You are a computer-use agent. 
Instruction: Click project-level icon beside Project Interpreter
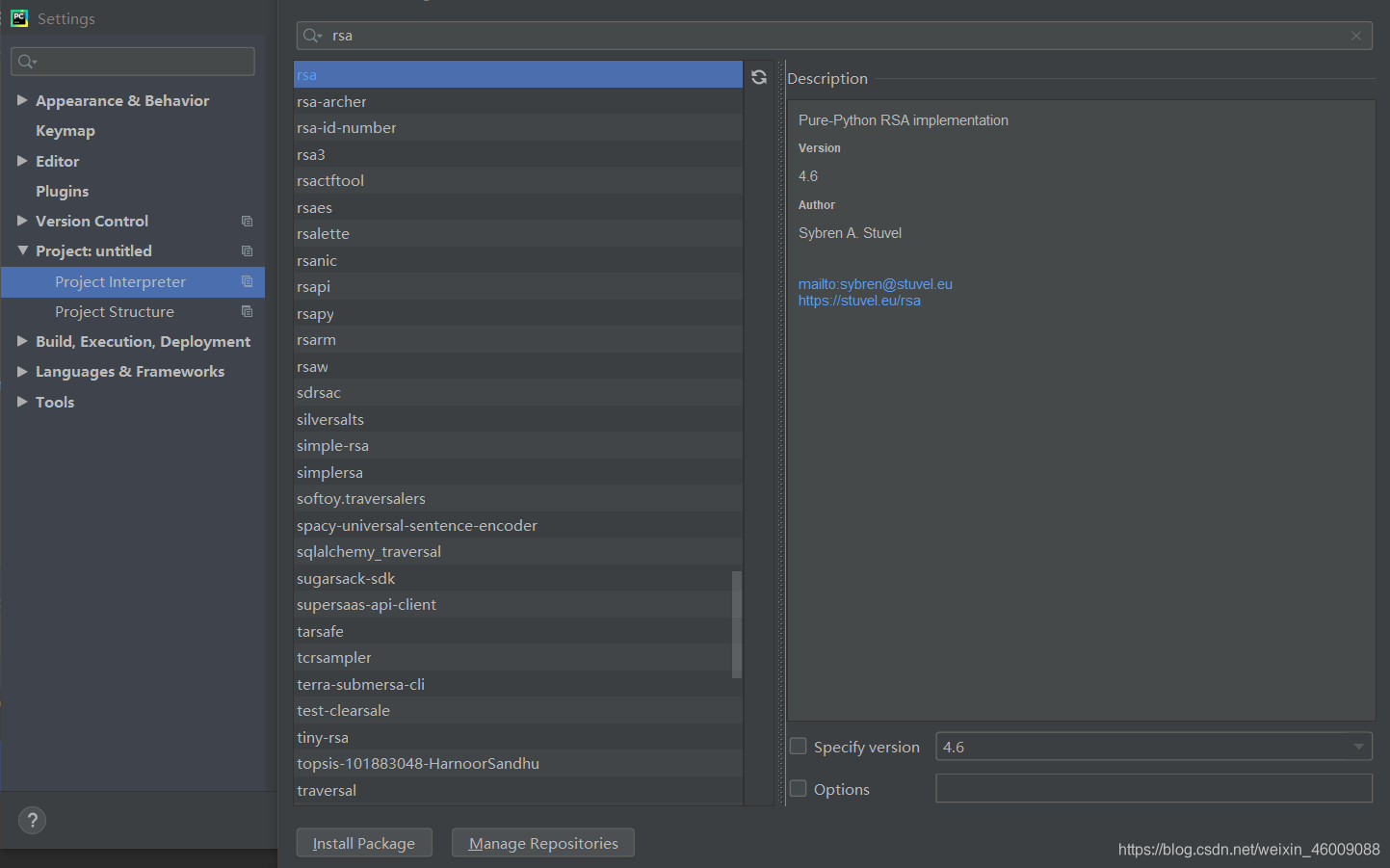pyautogui.click(x=247, y=281)
